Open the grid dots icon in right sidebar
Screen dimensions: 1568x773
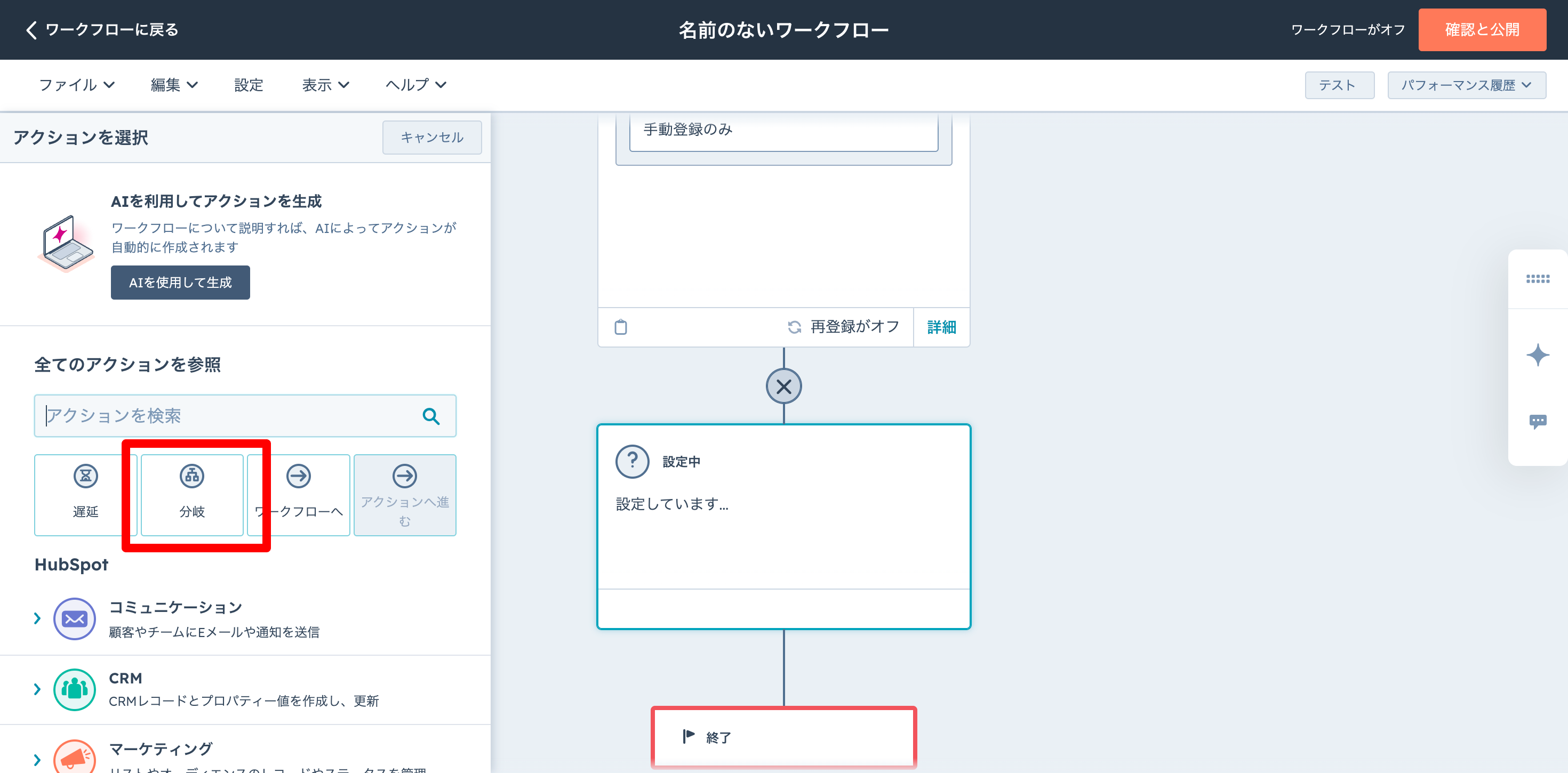pyautogui.click(x=1538, y=279)
